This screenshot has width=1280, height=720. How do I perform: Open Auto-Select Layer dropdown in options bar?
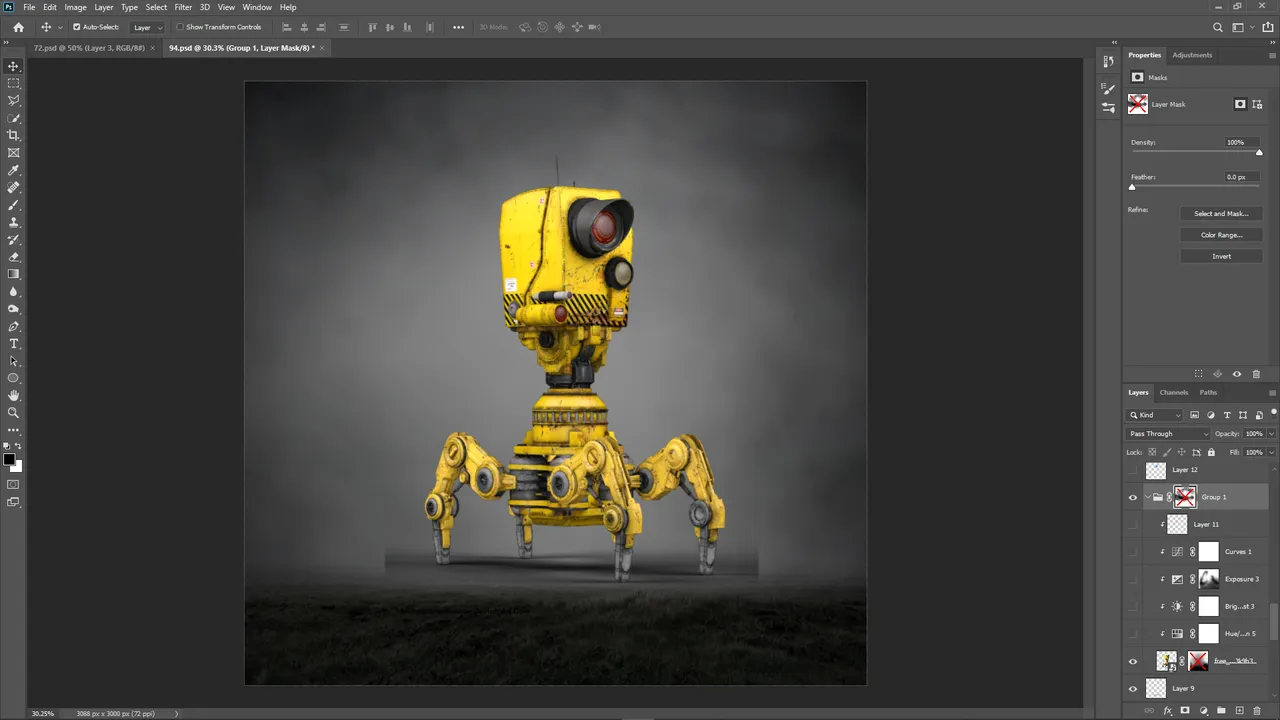tap(148, 27)
